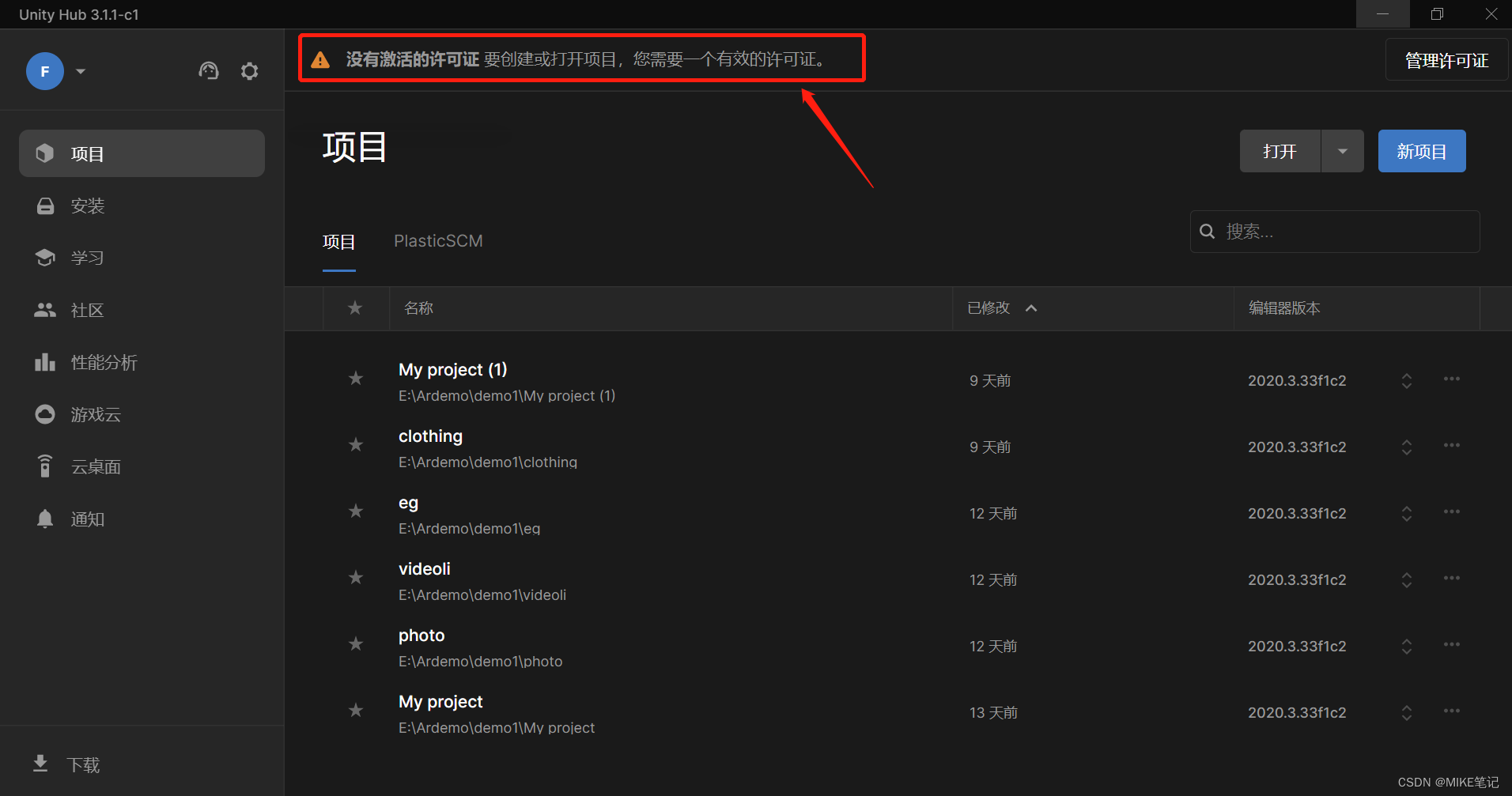Switch to the PlasticSCM tab
The width and height of the screenshot is (1512, 796).
coord(438,241)
